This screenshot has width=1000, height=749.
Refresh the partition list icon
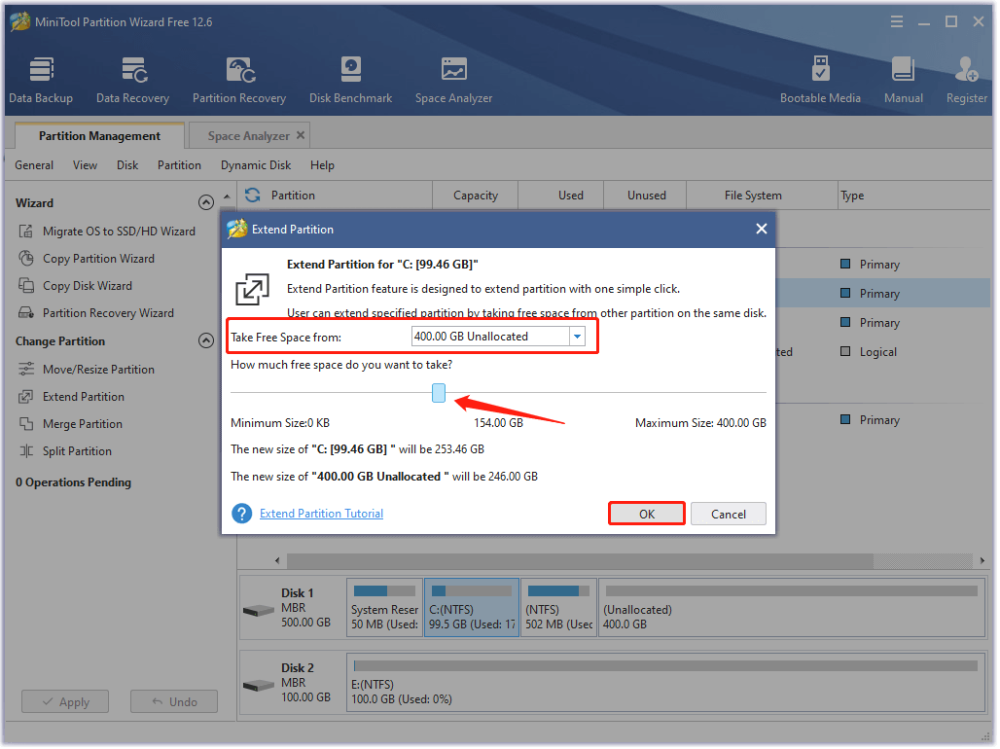point(252,196)
